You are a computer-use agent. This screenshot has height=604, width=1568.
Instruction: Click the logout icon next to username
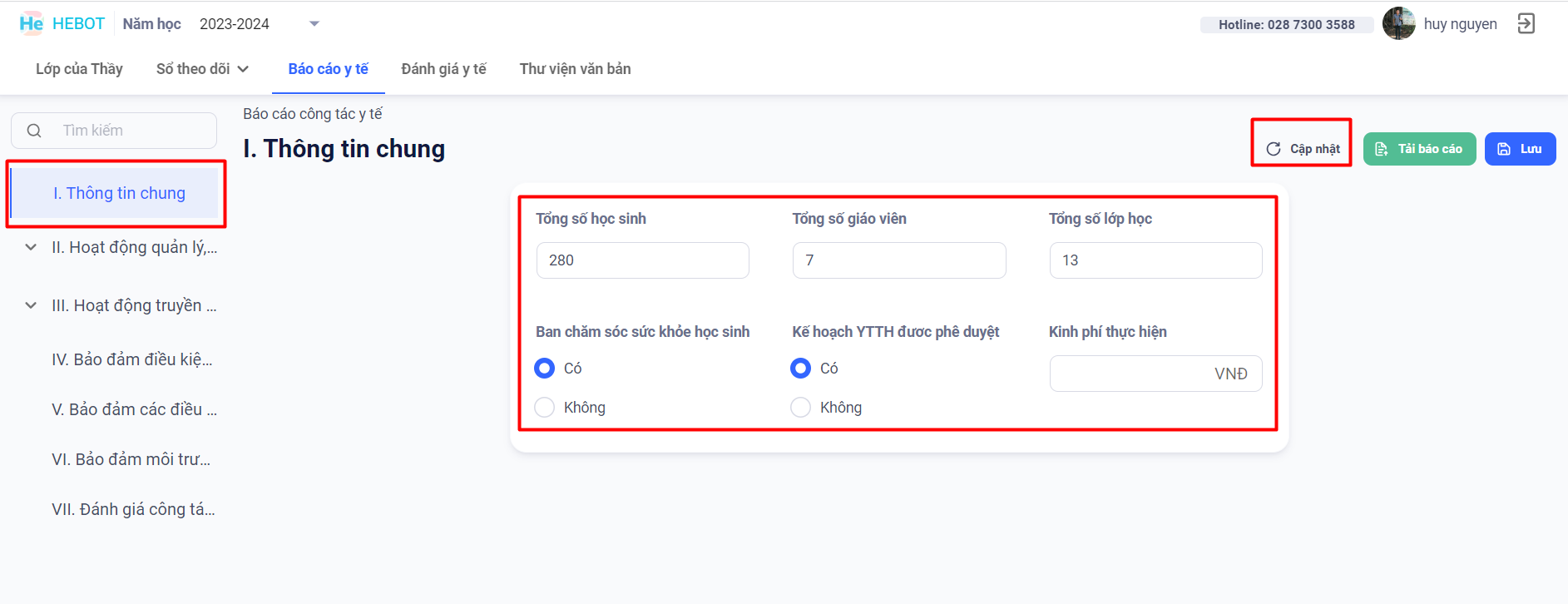click(1526, 23)
